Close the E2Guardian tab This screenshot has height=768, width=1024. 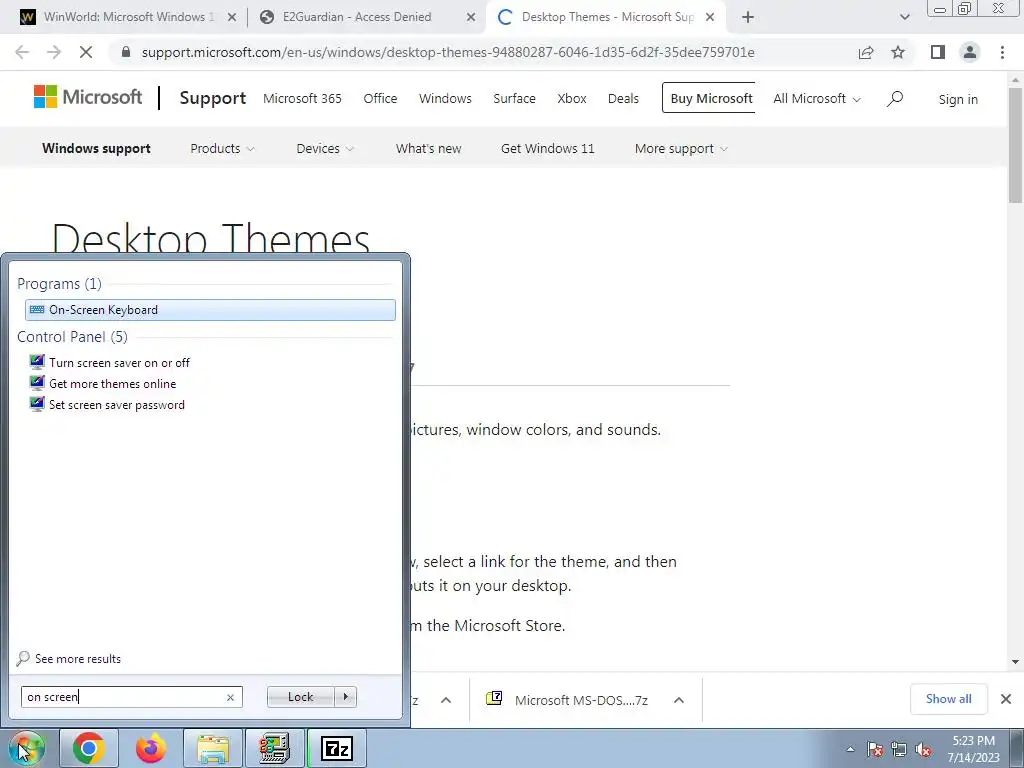pyautogui.click(x=471, y=18)
